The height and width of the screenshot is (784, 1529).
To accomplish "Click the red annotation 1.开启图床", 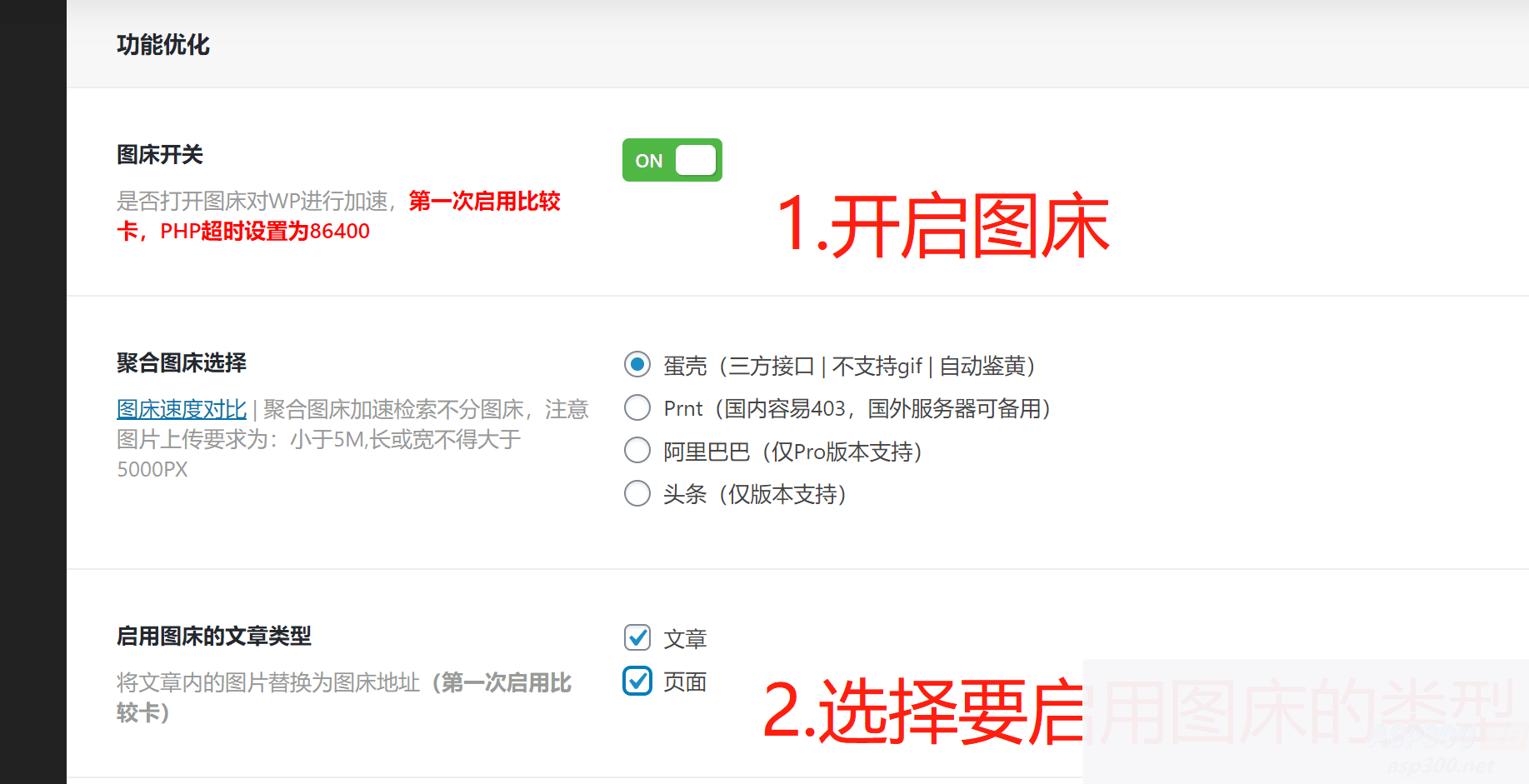I will click(946, 225).
